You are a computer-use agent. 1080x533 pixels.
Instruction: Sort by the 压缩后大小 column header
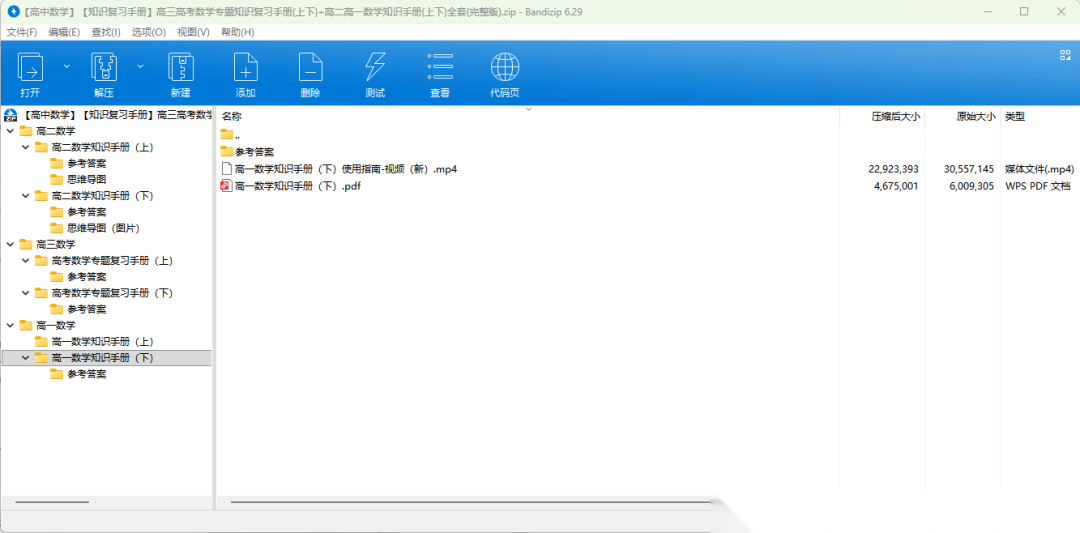pyautogui.click(x=895, y=117)
